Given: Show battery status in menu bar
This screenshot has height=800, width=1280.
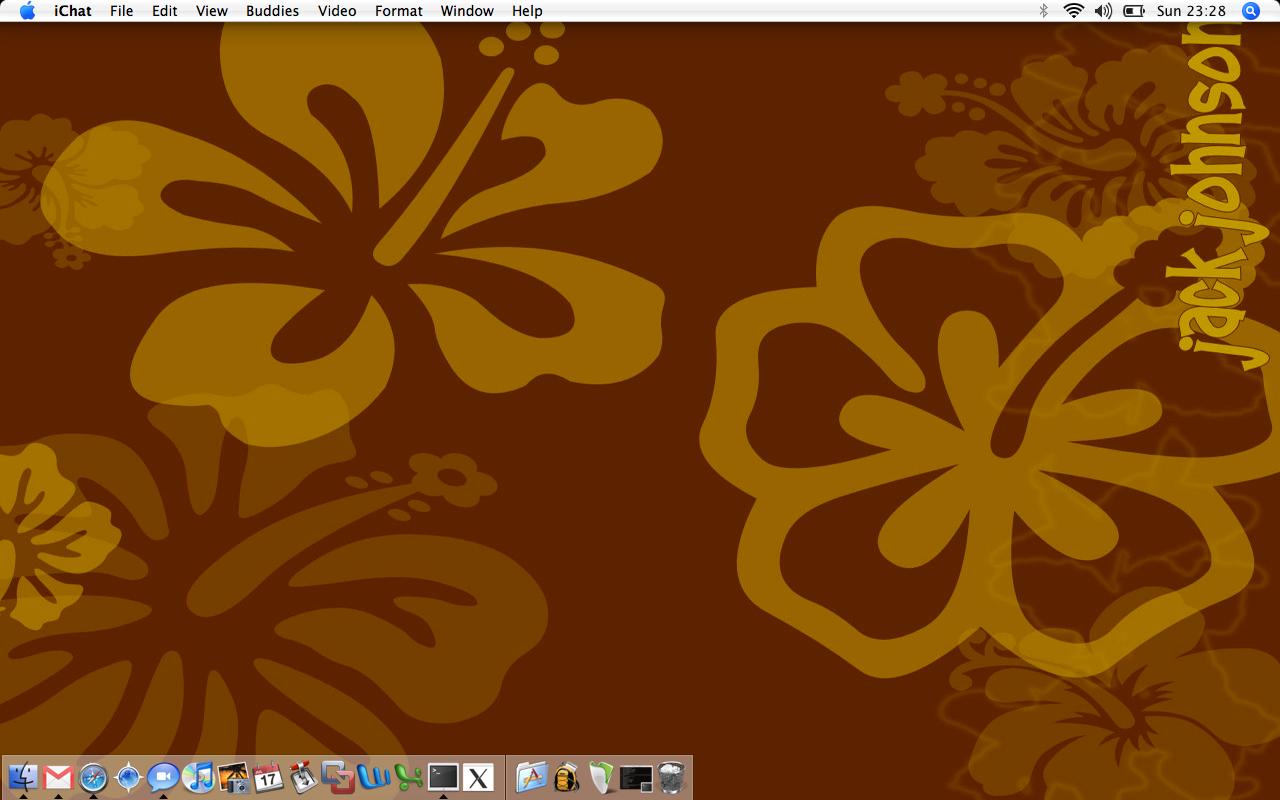Looking at the screenshot, I should pos(1134,11).
